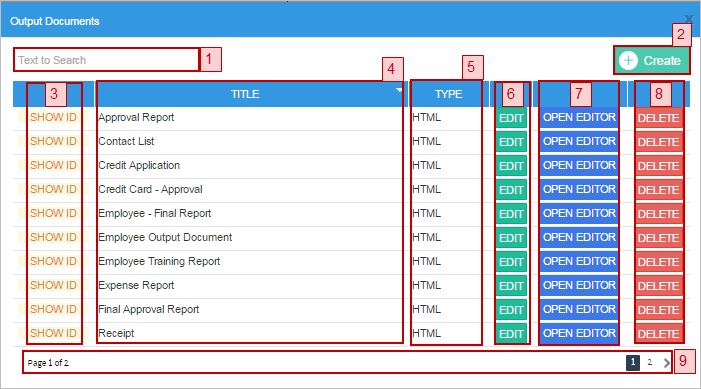The image size is (701, 389).
Task: Open editor for Credit Application
Action: coord(579,165)
